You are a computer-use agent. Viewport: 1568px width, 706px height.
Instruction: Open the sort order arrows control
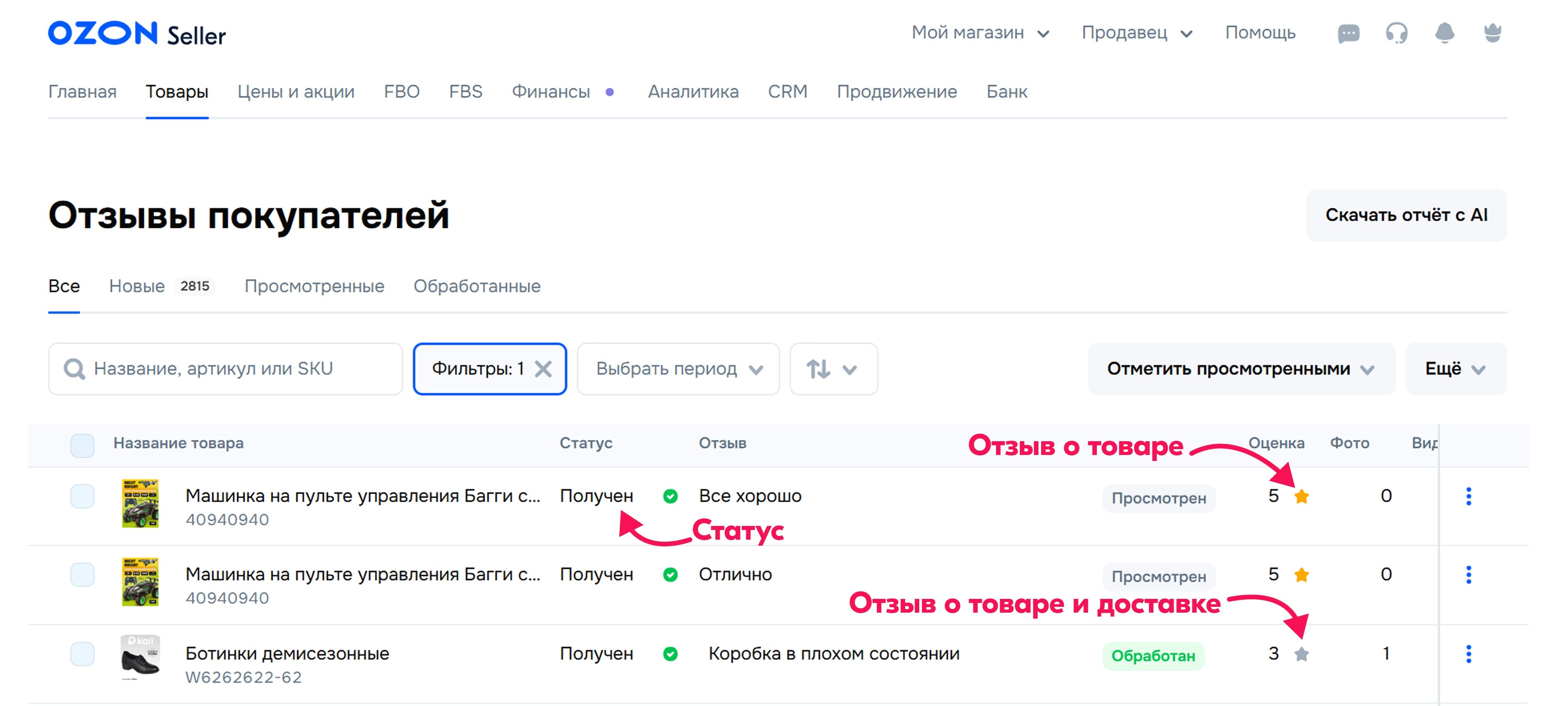[833, 369]
